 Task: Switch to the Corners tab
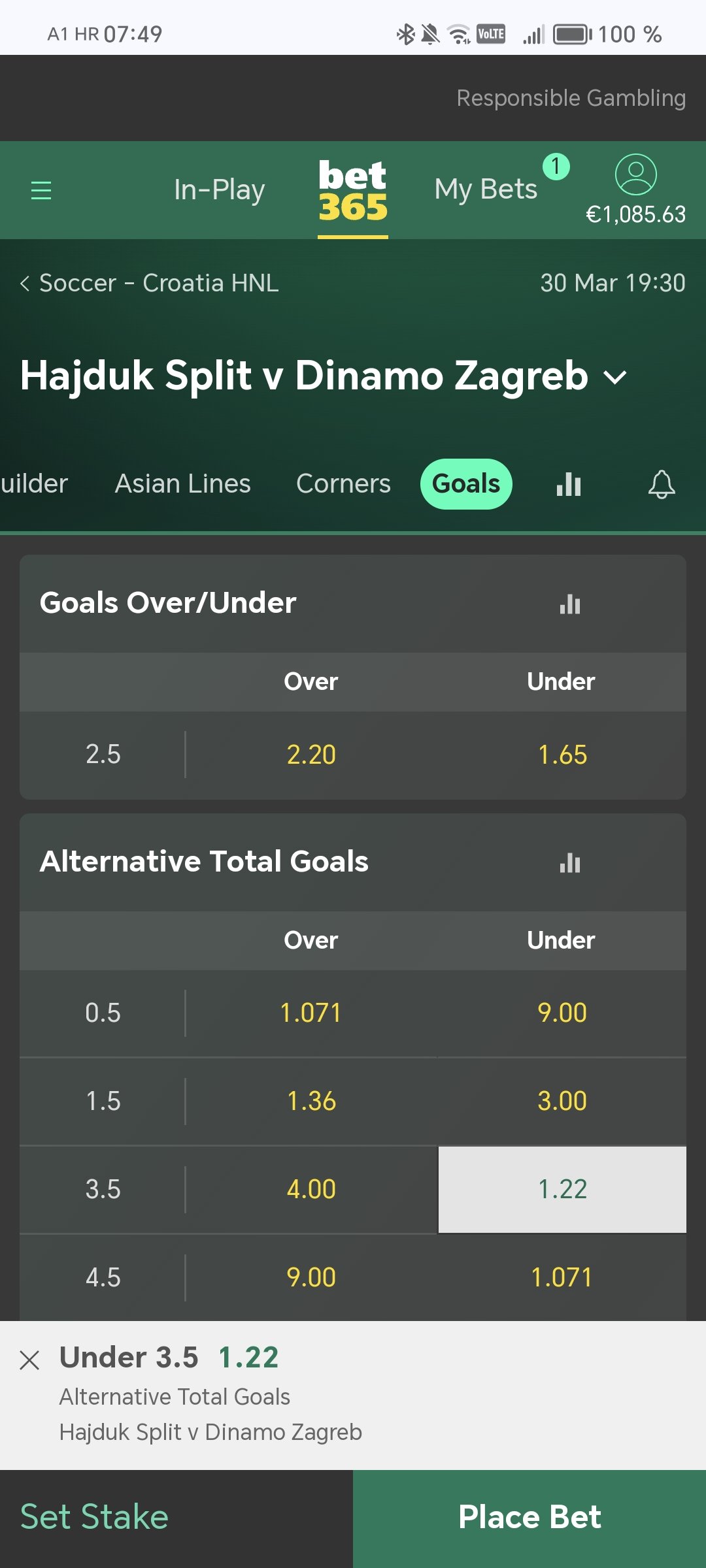click(x=343, y=484)
